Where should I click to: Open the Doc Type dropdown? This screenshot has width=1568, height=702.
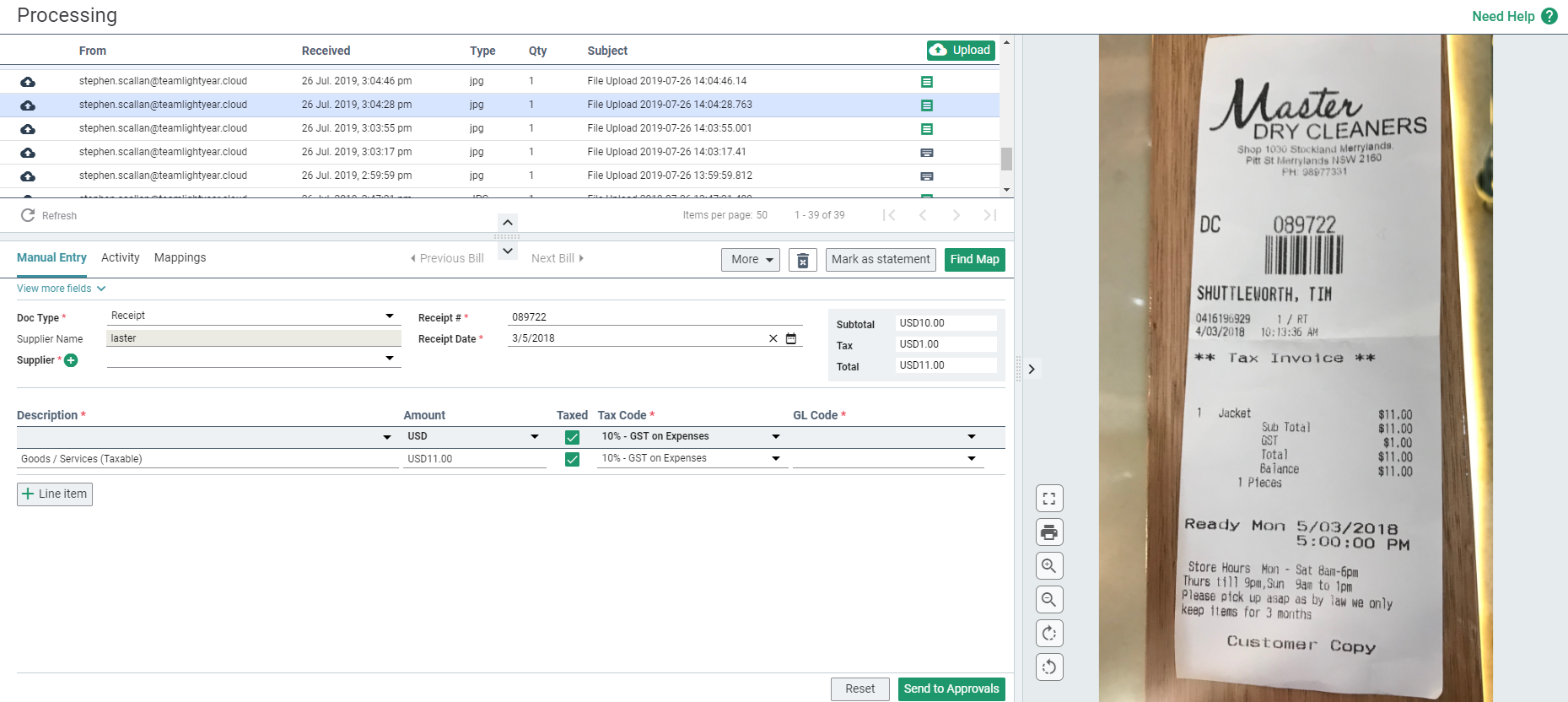254,316
